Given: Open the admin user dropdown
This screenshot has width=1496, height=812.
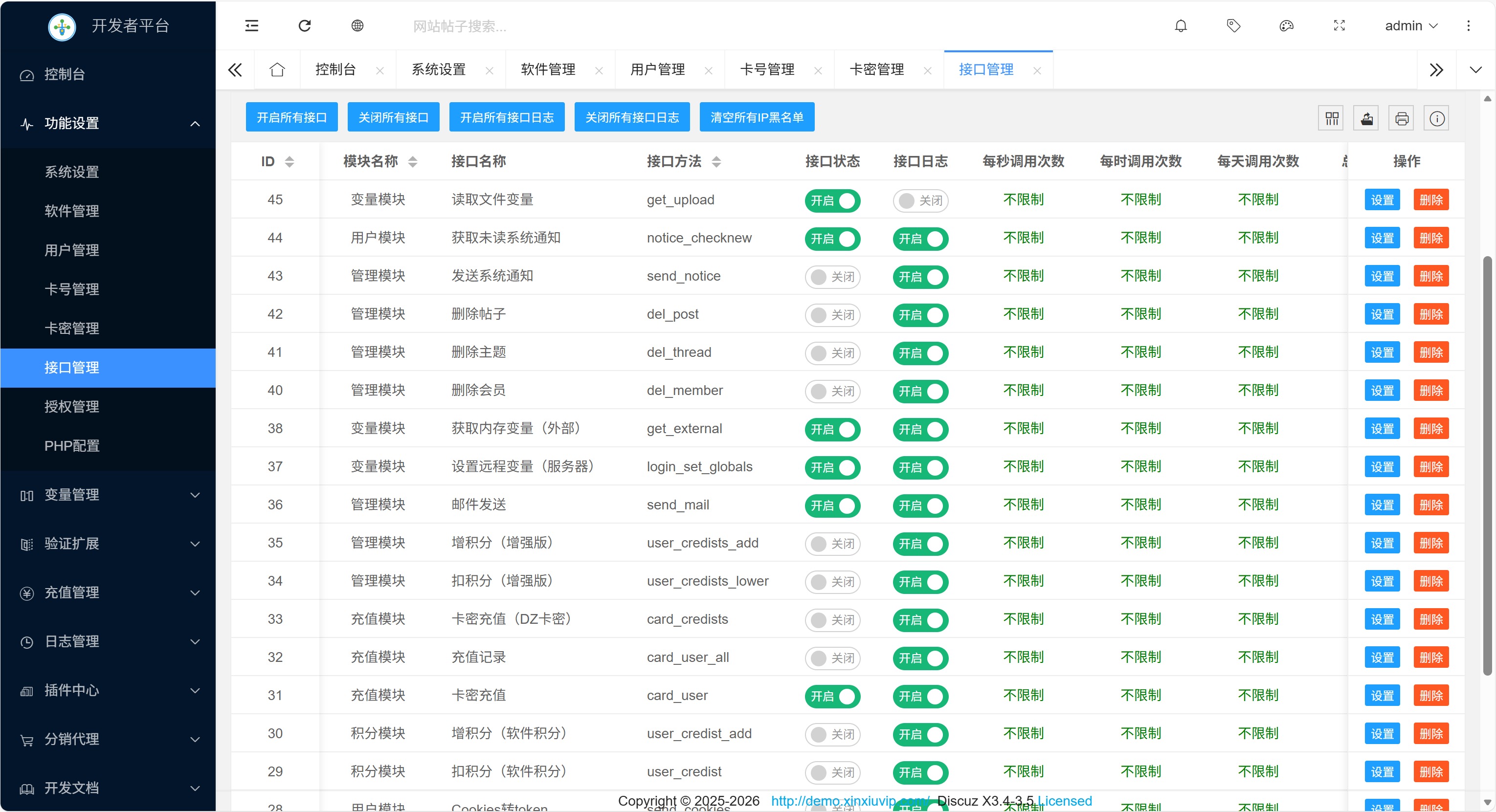Looking at the screenshot, I should pos(1410,25).
